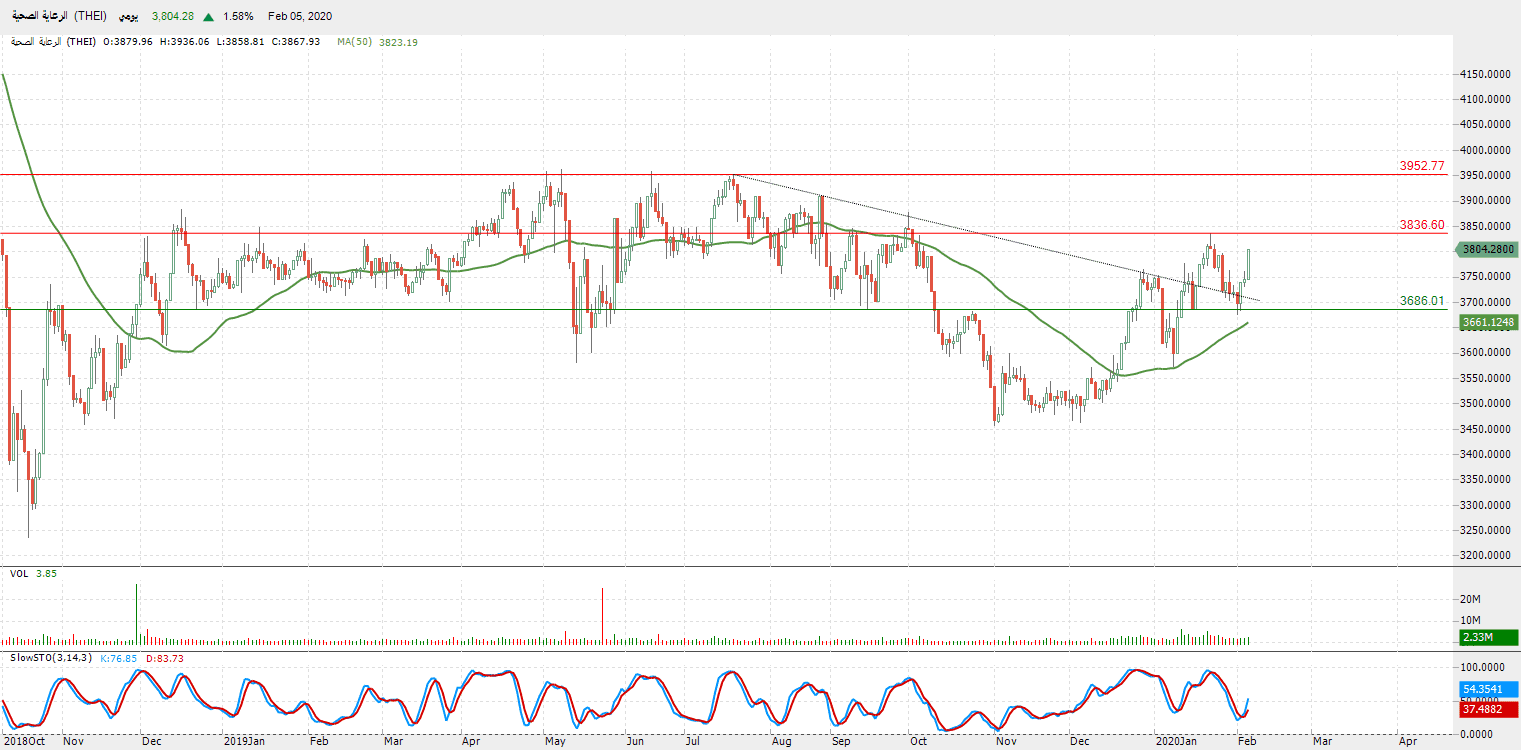Click the Jul time axis label
Viewport: 1521px width, 750px height.
tap(694, 742)
